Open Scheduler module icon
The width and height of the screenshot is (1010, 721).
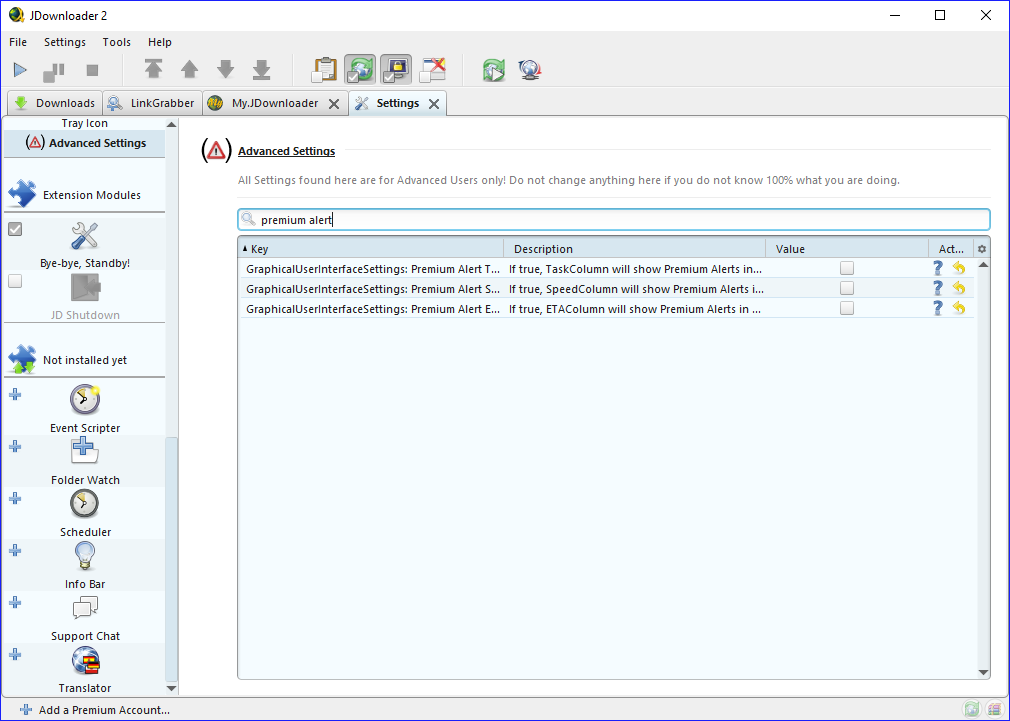[x=84, y=504]
